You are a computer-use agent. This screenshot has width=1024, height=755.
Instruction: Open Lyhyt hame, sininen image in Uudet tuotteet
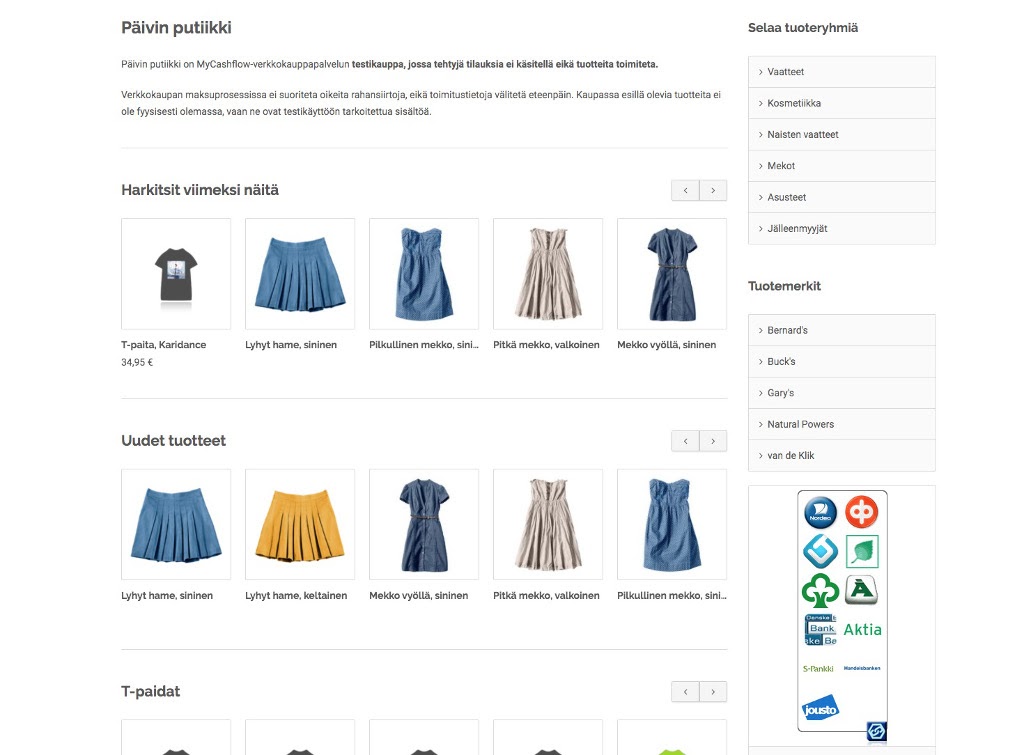tap(176, 524)
